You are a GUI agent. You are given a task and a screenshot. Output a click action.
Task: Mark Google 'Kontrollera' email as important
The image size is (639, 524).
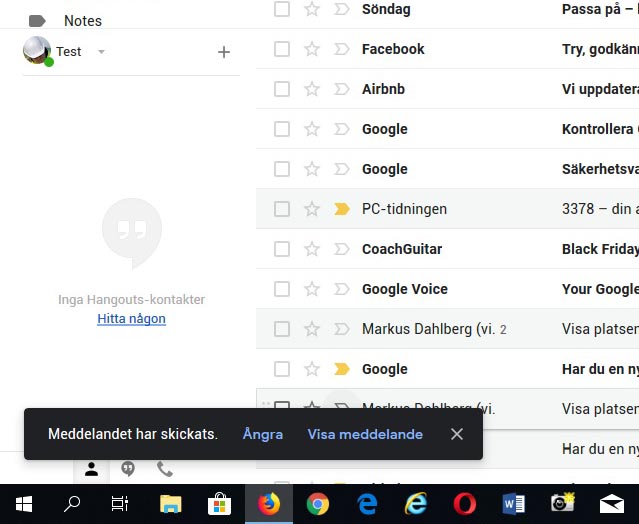pos(342,129)
